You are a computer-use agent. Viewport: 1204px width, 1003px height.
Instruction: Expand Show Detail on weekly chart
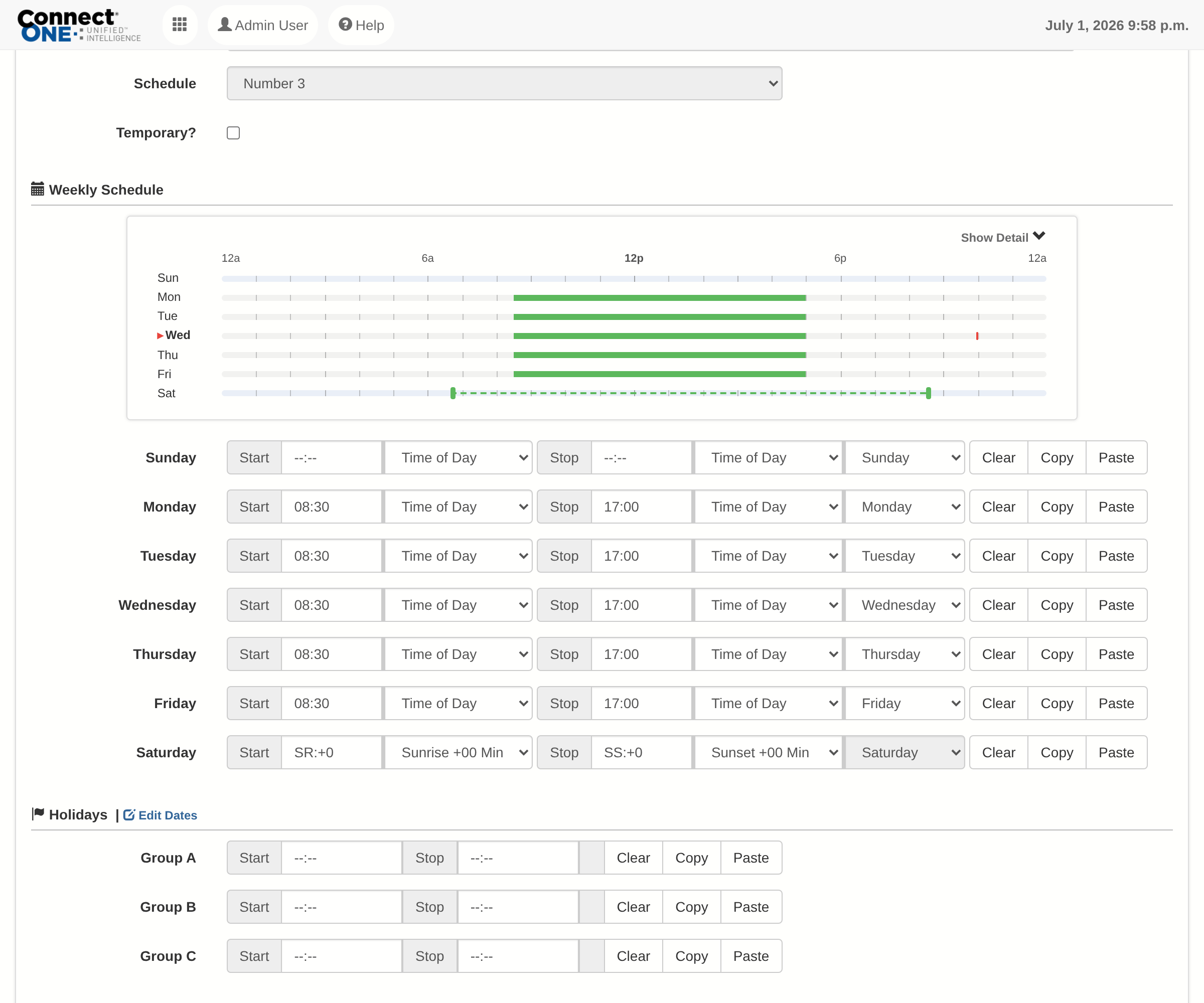coord(1003,237)
